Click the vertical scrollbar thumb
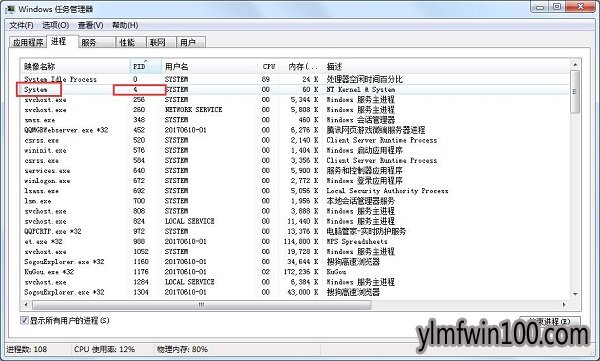 point(575,91)
